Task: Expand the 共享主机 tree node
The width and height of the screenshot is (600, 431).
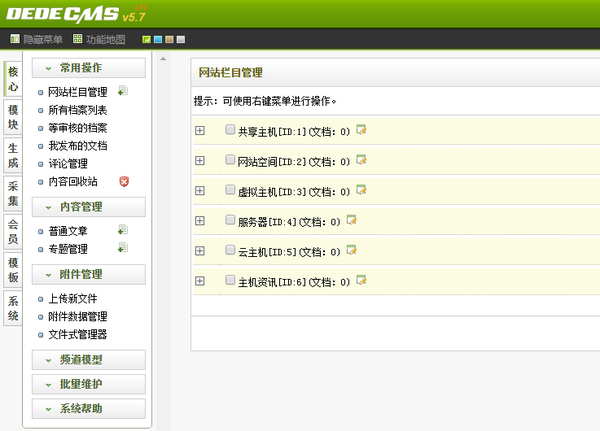Action: [x=200, y=131]
